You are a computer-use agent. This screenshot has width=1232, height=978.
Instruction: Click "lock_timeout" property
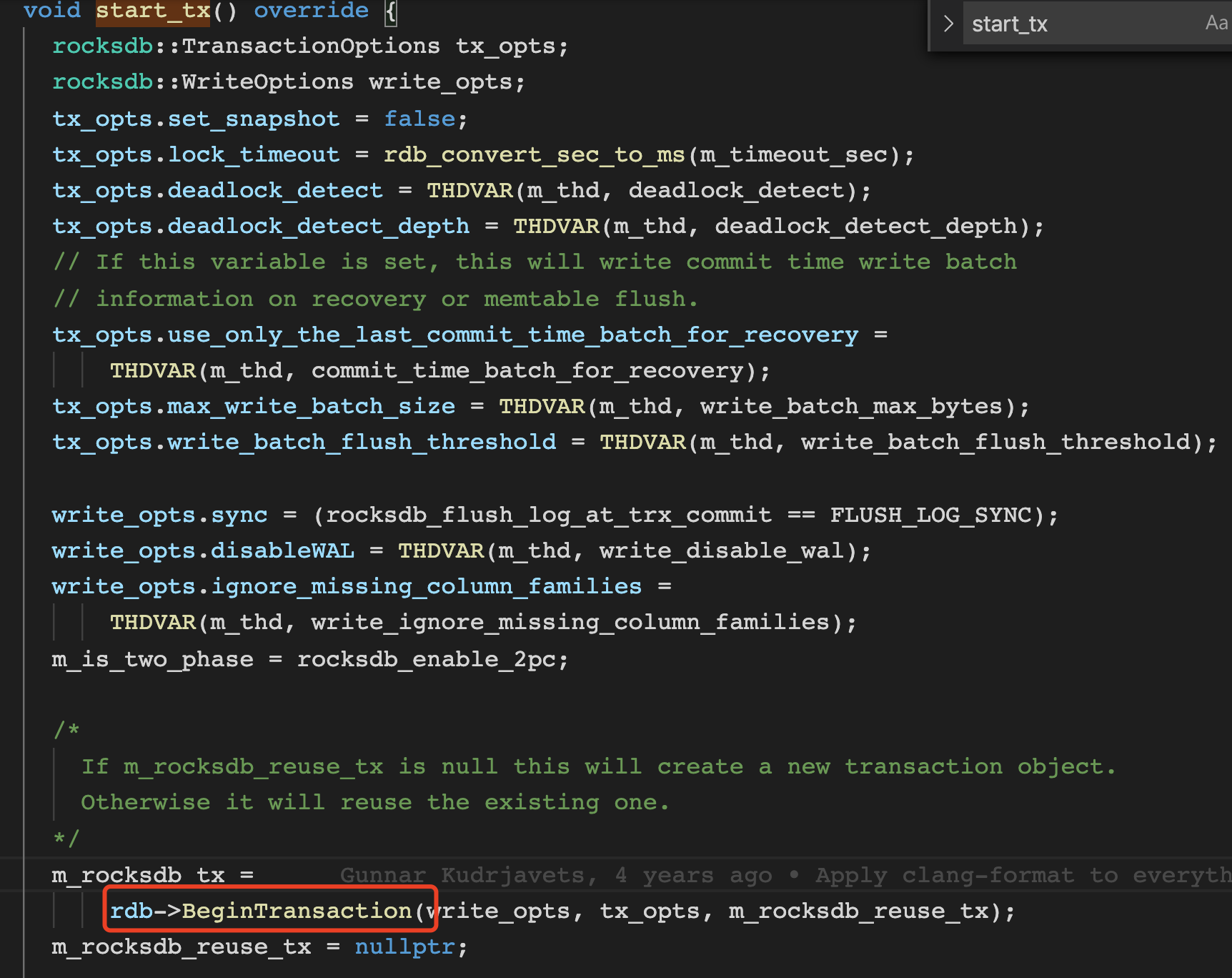[x=254, y=154]
